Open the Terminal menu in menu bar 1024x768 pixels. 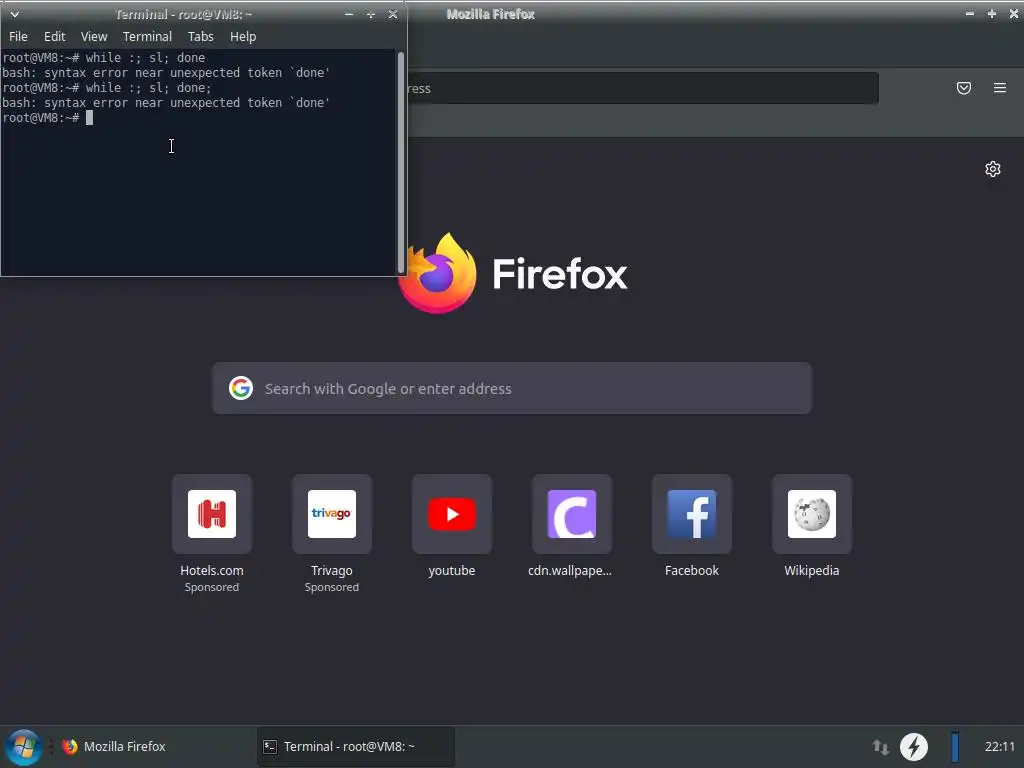coord(148,37)
